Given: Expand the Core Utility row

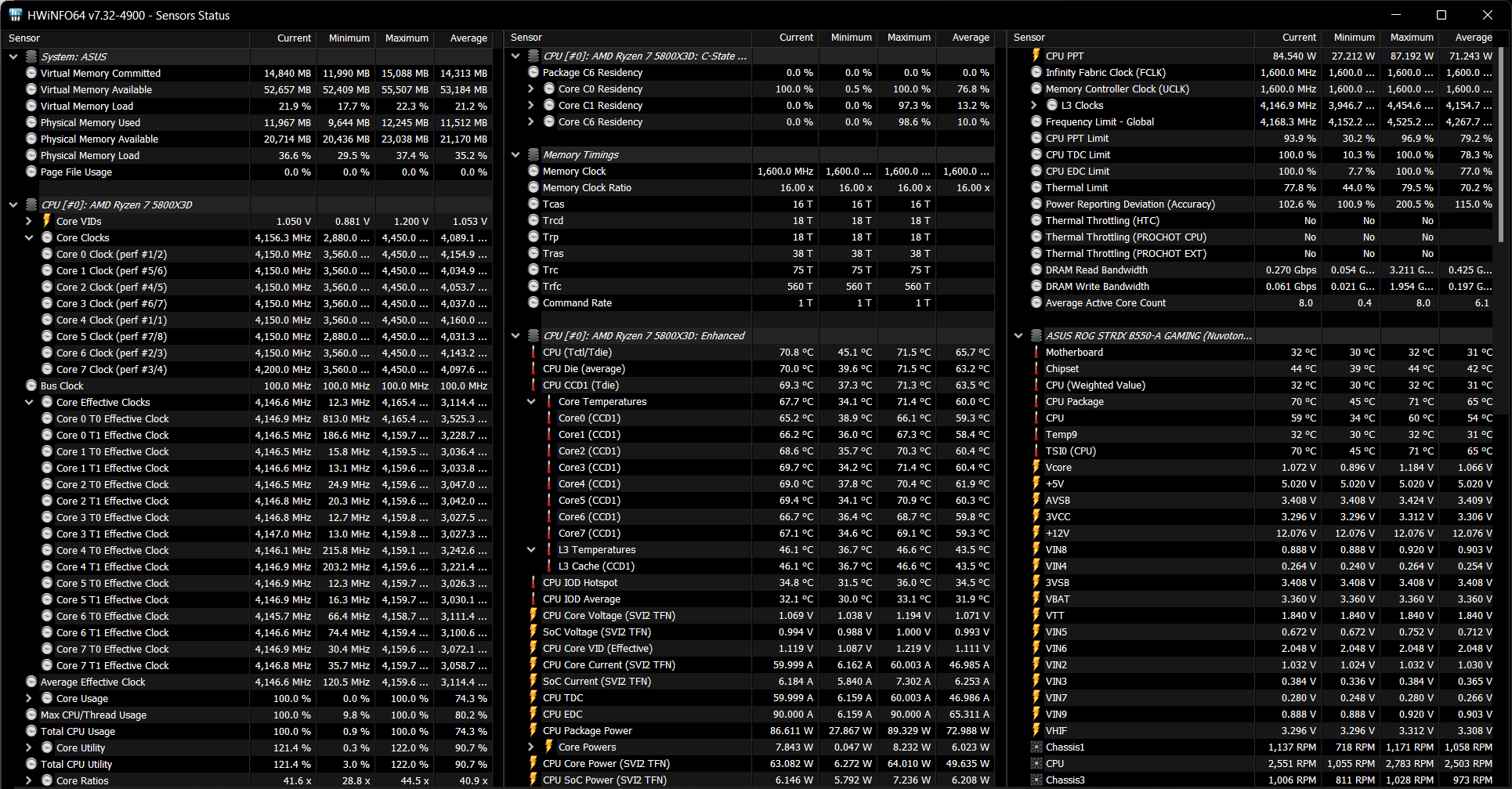Looking at the screenshot, I should [29, 747].
